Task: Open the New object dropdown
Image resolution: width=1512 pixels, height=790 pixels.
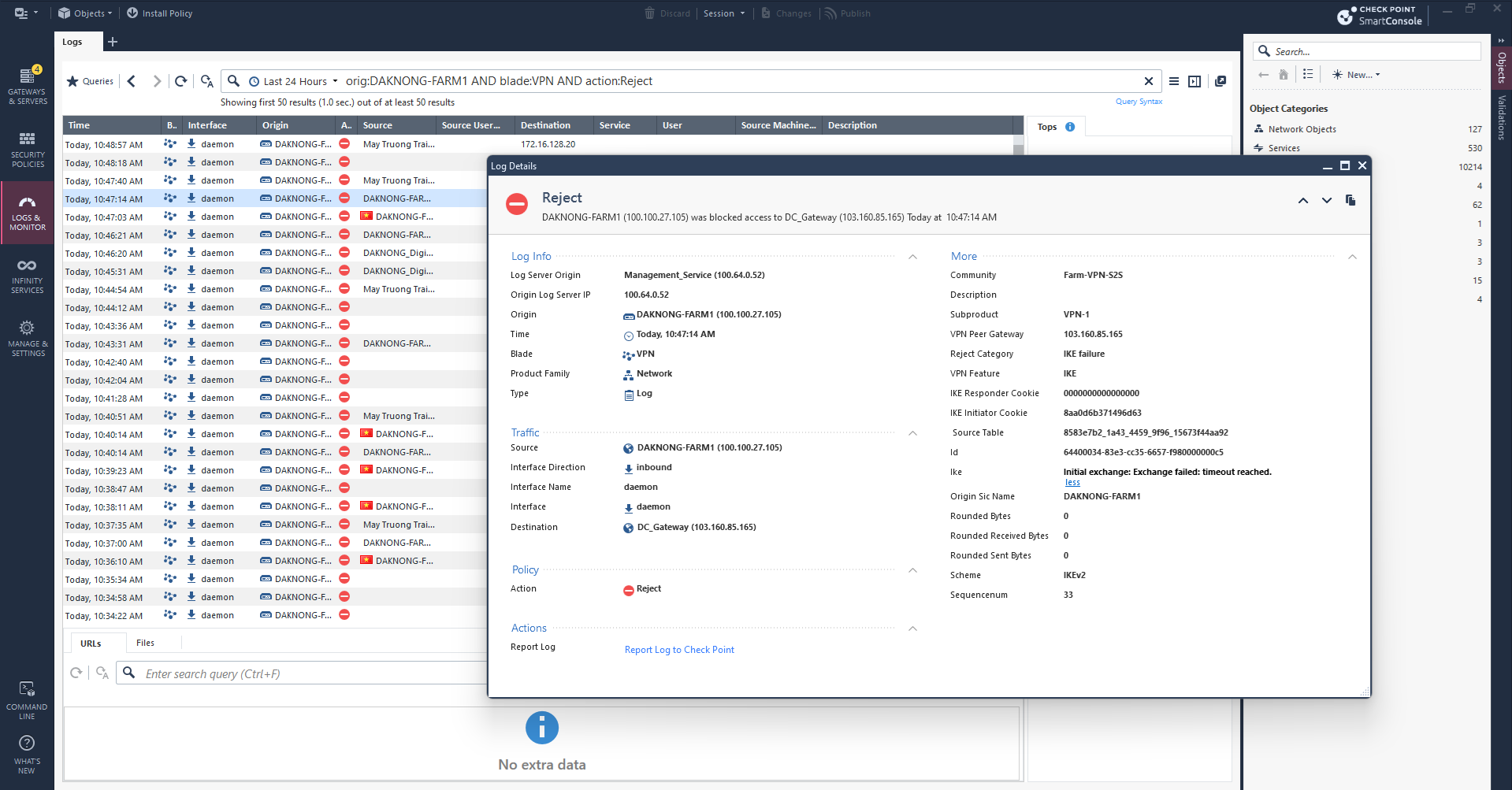Action: pyautogui.click(x=1355, y=74)
